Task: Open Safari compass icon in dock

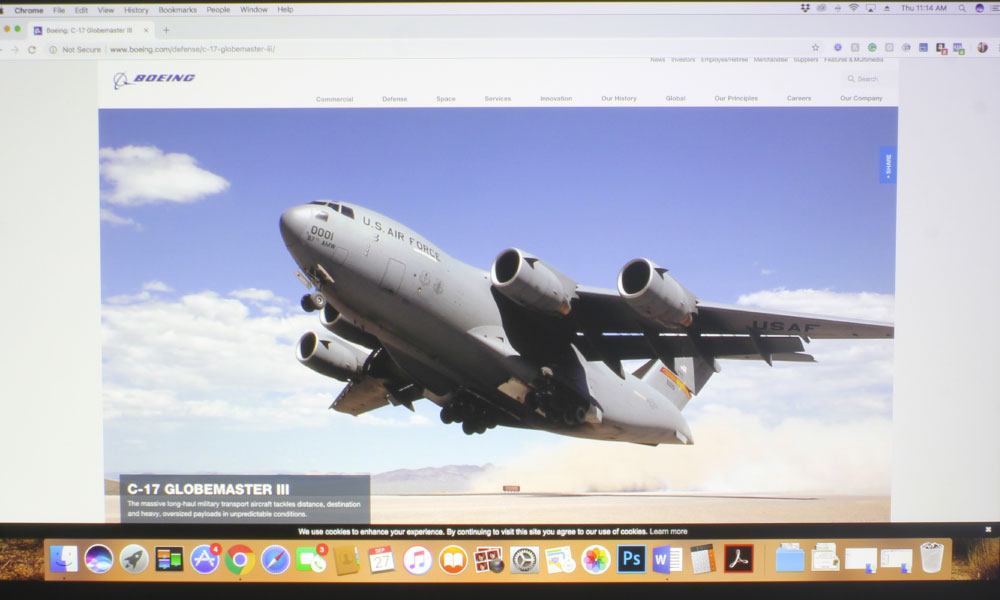Action: click(x=276, y=560)
